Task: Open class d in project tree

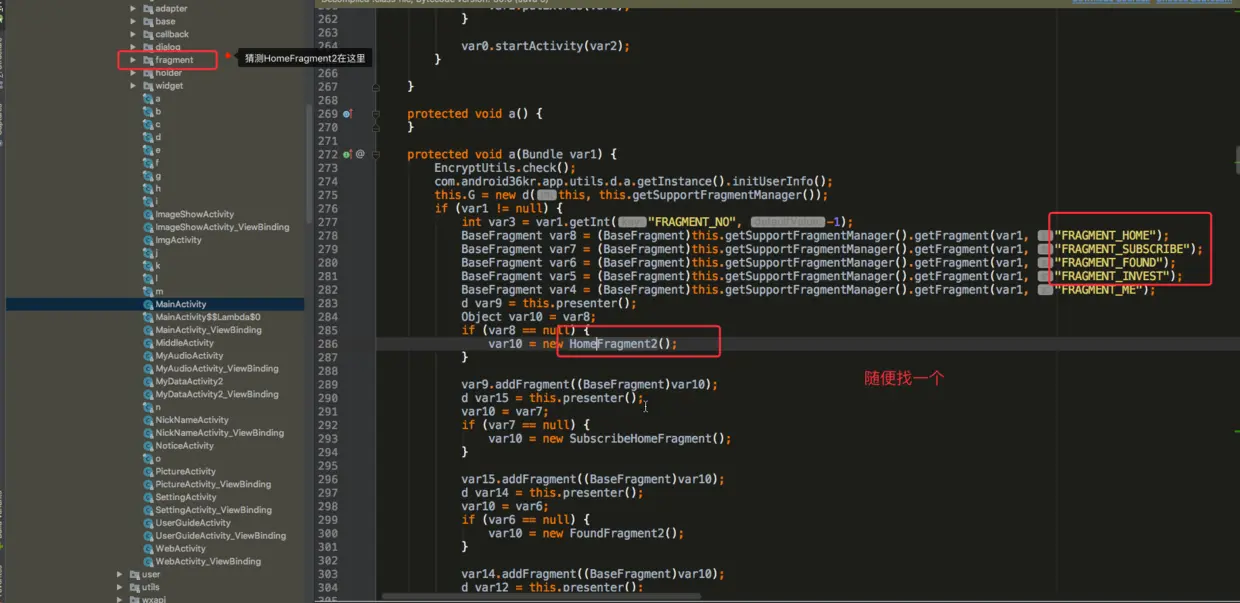Action: [158, 137]
